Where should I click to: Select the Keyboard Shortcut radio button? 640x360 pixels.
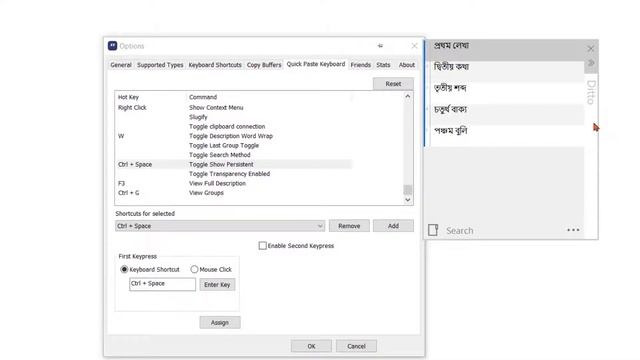click(x=124, y=269)
